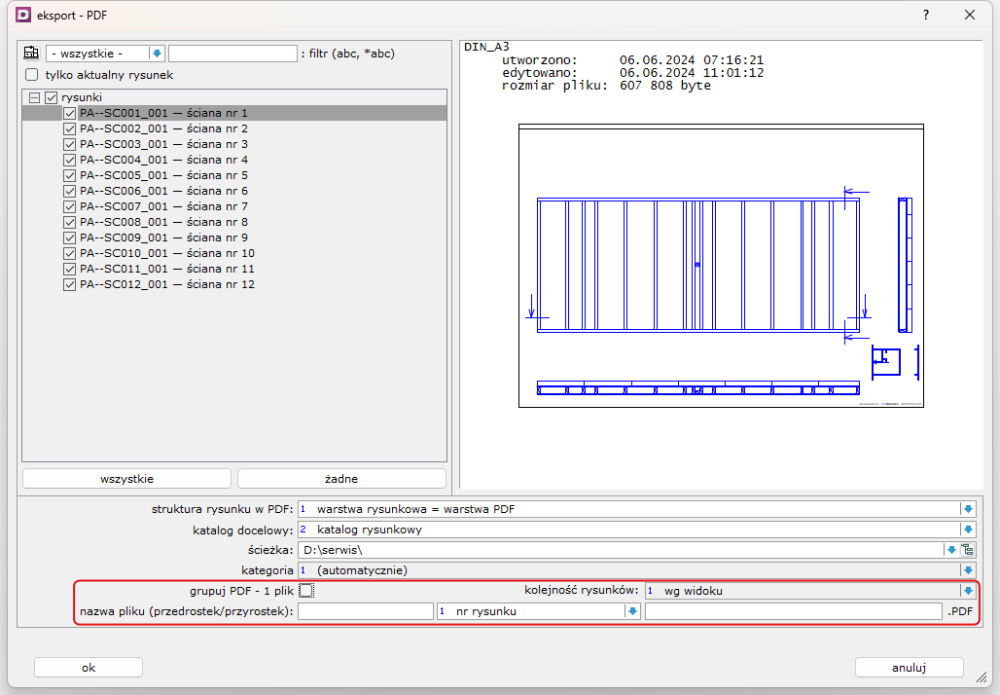Click the DIN_A3 drawing preview image
1000x695 pixels.
(x=721, y=266)
